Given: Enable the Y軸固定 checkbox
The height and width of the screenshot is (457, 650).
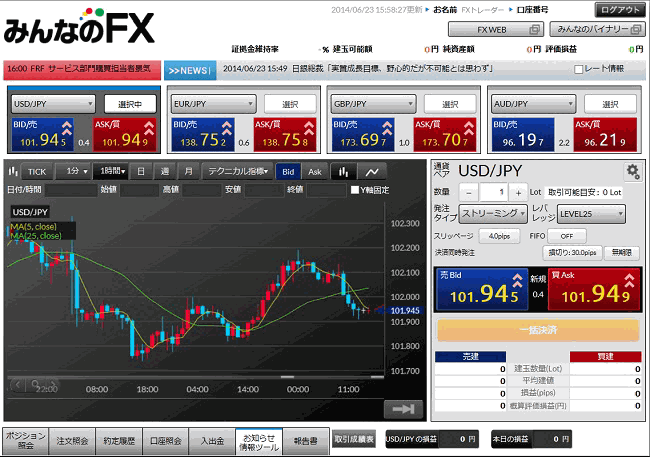Looking at the screenshot, I should click(355, 190).
